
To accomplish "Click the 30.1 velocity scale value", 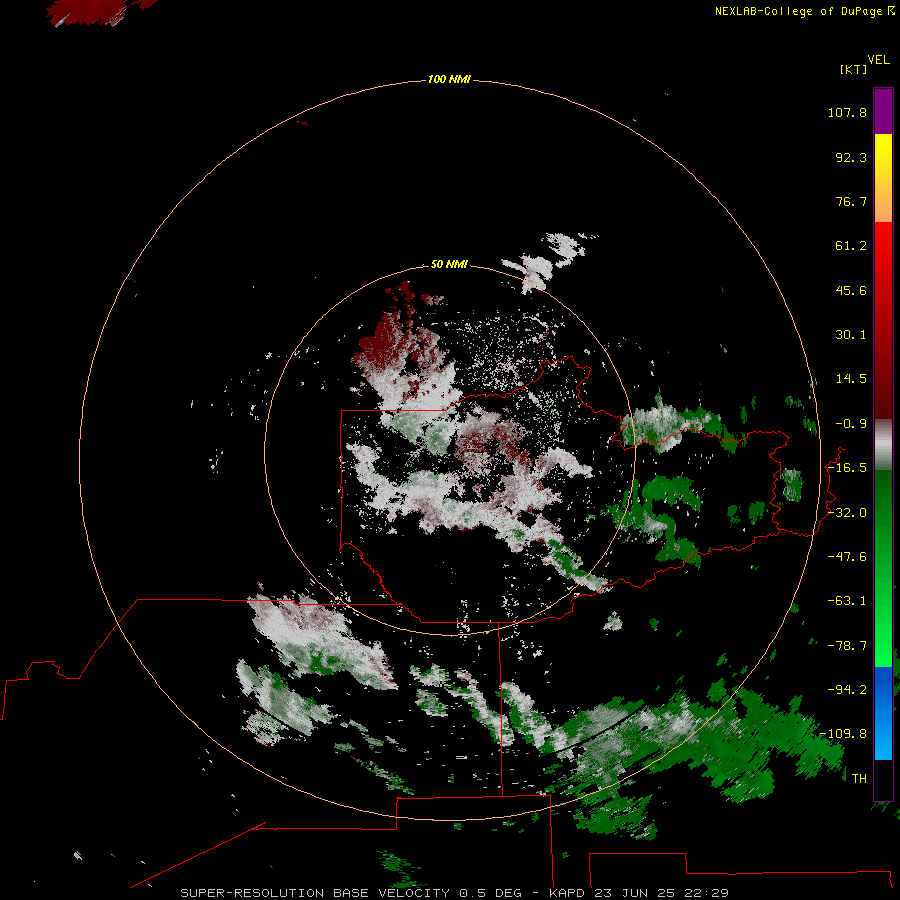I will click(851, 335).
